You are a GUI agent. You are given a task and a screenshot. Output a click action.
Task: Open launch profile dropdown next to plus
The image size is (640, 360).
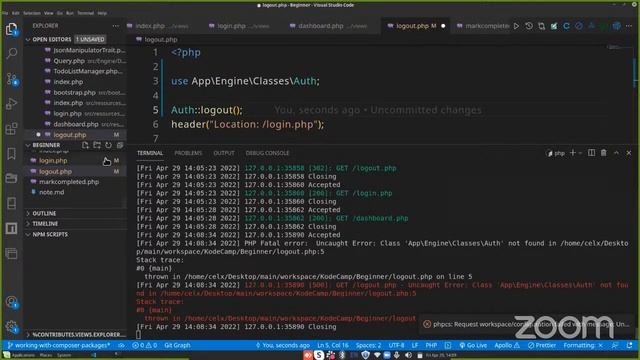(x=580, y=153)
